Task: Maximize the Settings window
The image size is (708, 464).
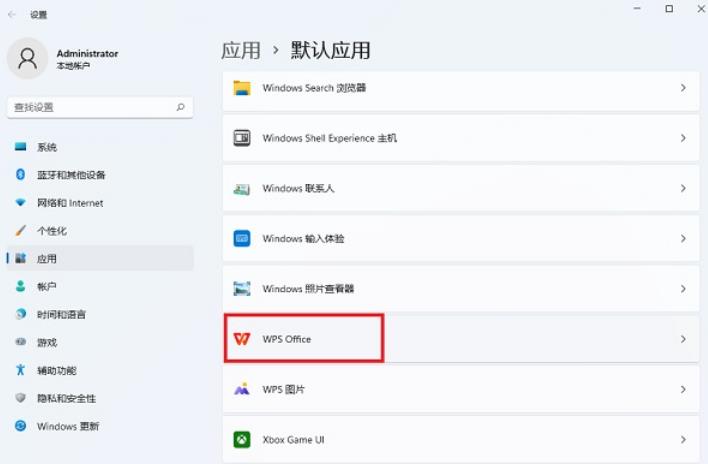Action: 669,9
